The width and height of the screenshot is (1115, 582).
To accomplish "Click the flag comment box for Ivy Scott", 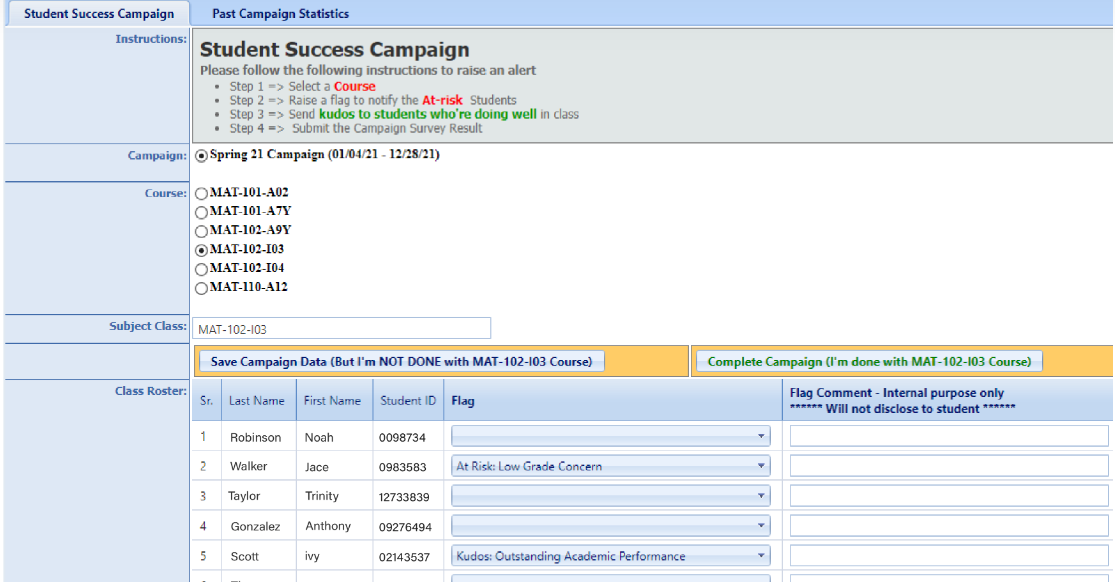I will click(x=948, y=556).
